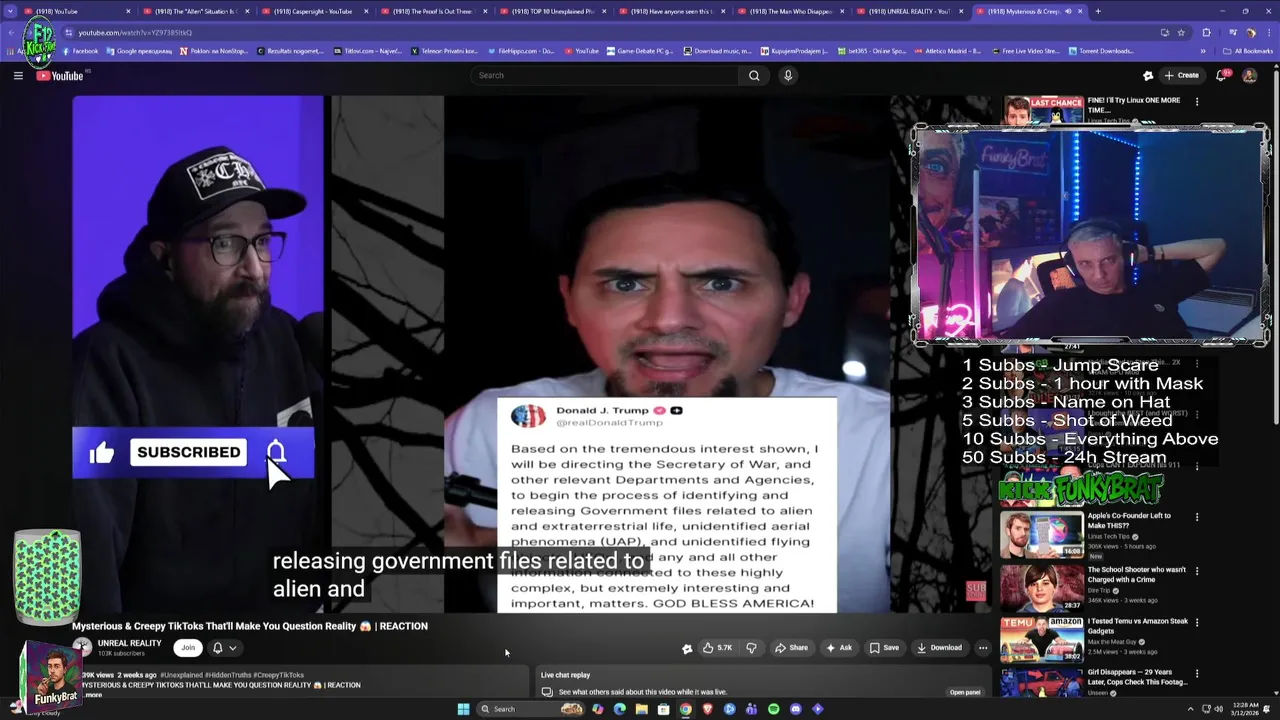
Task: Open Temu vs Amazon Steak Gadgets thumbnail
Action: click(1042, 639)
